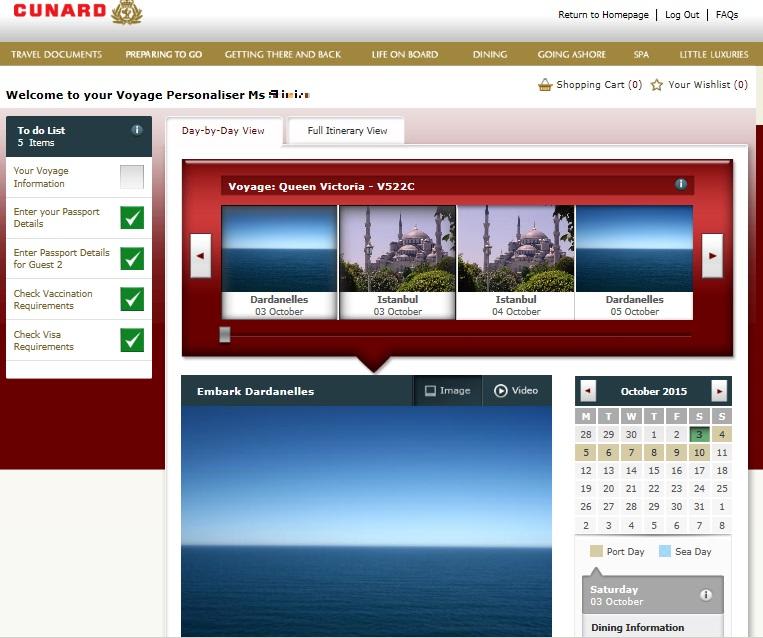
Task: Tick the Your Voyage Information checkbox
Action: [132, 177]
